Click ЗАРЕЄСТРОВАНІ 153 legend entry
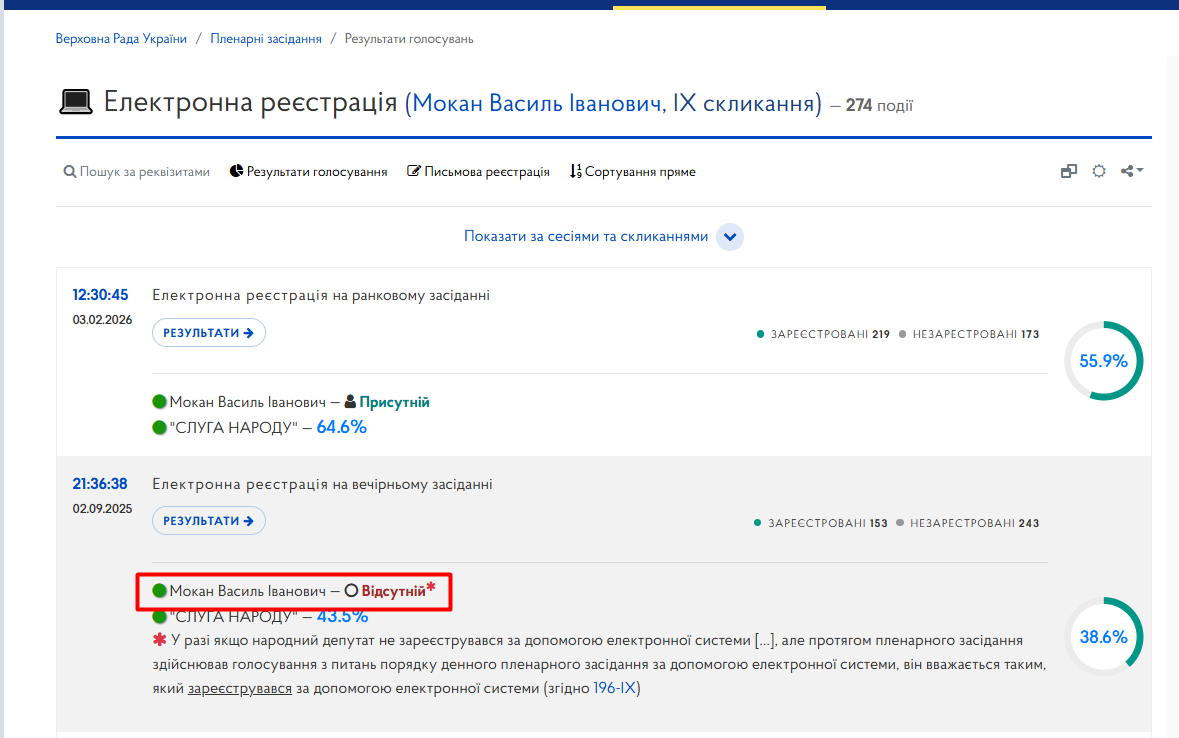This screenshot has height=738, width=1179. (821, 523)
